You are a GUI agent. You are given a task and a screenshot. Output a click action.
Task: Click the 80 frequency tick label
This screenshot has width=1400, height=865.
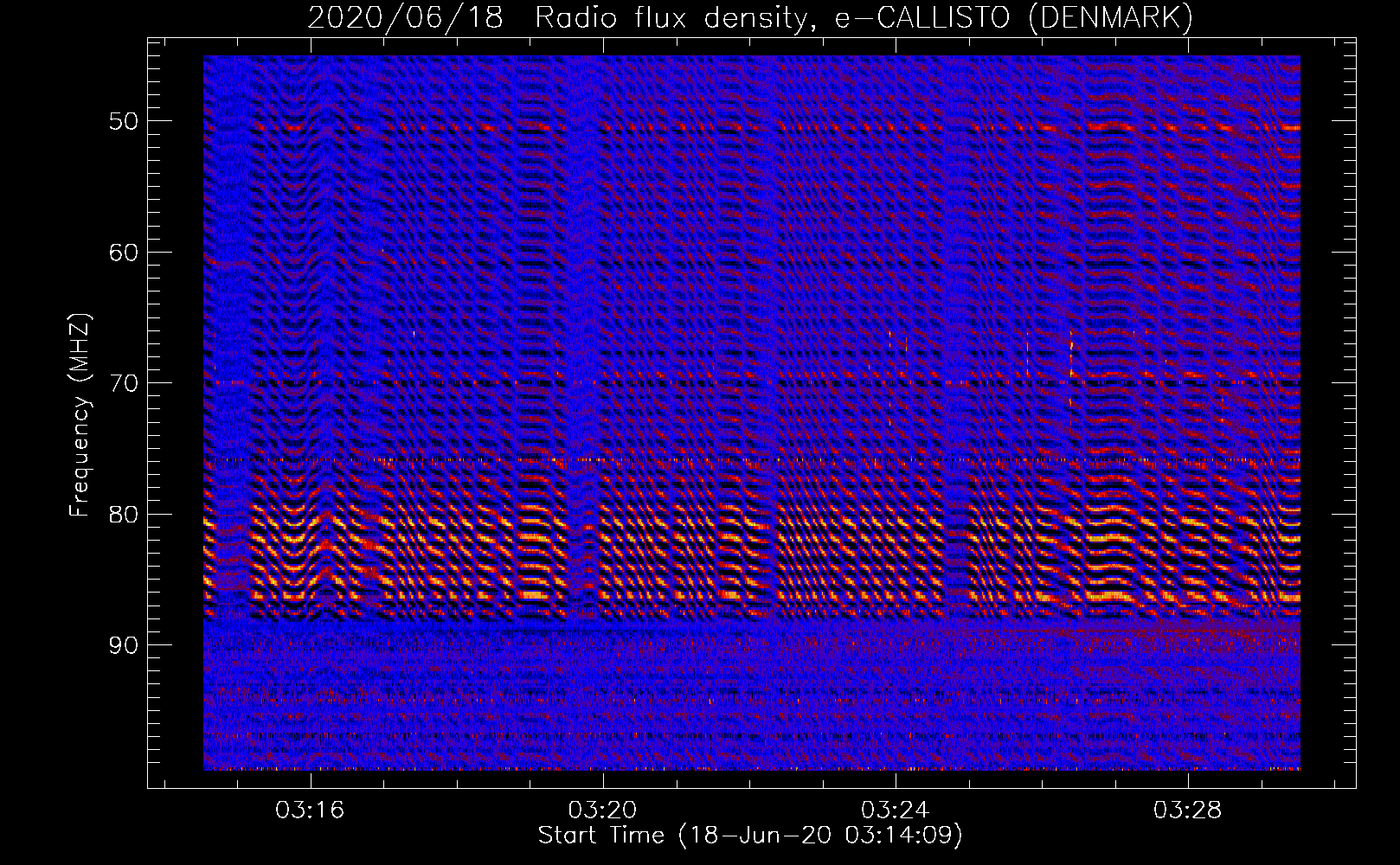[x=124, y=514]
